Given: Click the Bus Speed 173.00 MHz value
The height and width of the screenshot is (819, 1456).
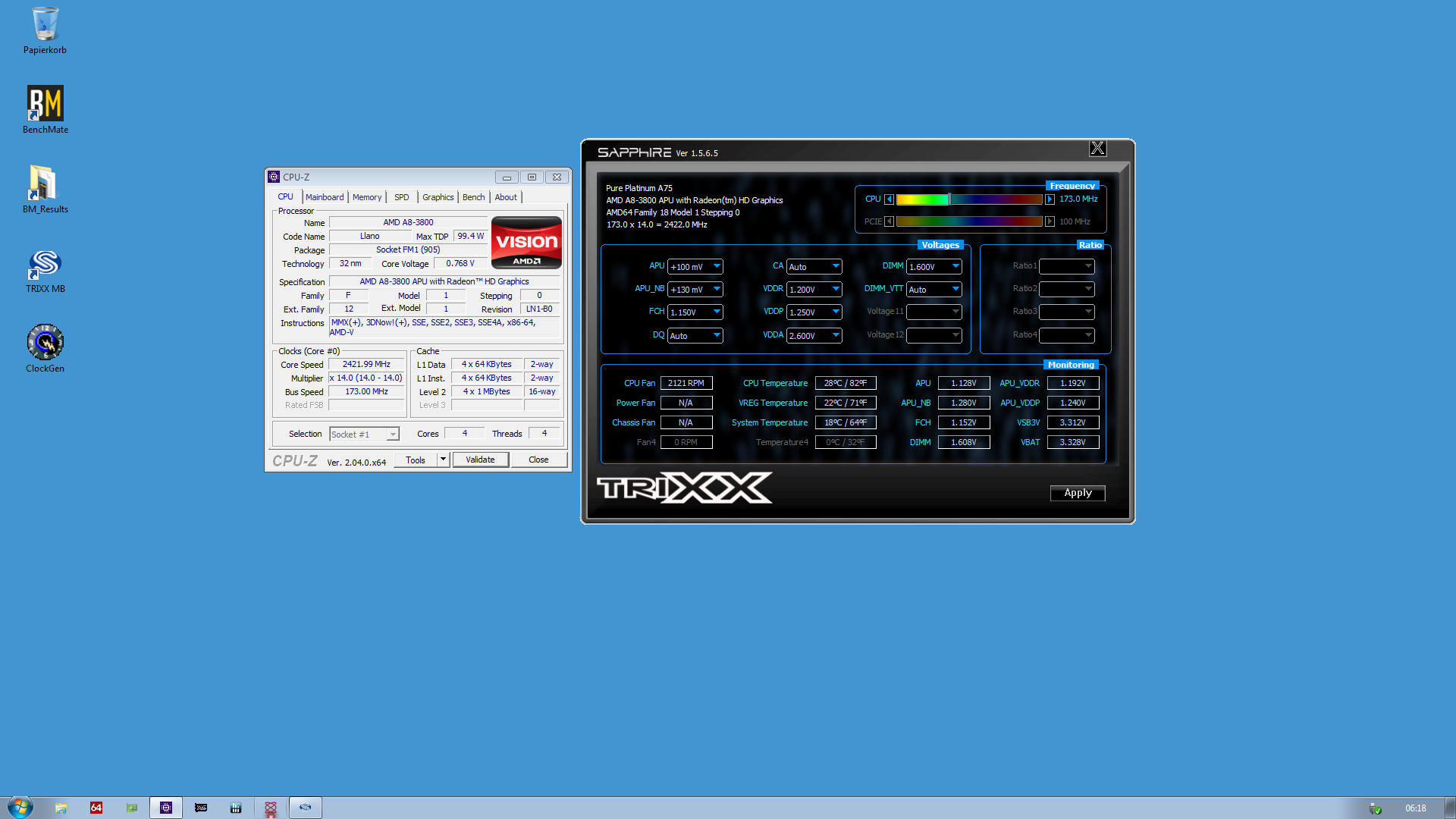Looking at the screenshot, I should [366, 391].
